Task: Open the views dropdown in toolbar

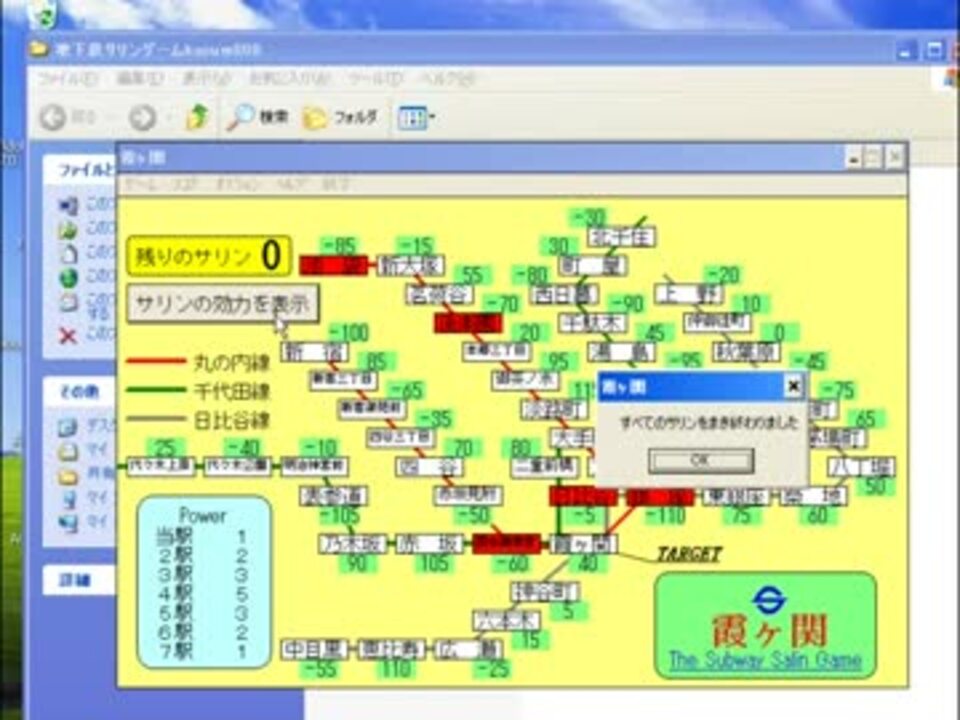Action: (417, 118)
